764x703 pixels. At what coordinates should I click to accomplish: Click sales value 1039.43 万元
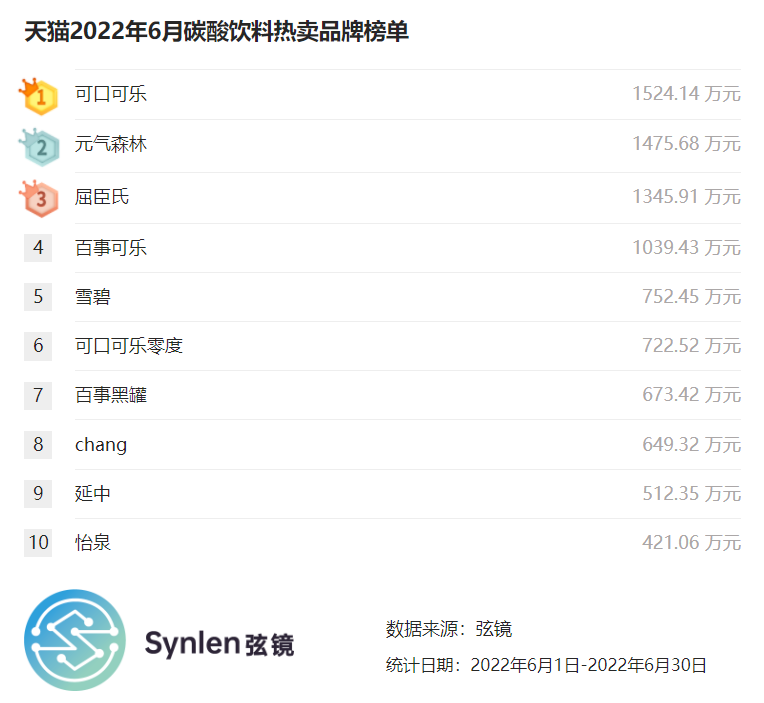(x=687, y=247)
